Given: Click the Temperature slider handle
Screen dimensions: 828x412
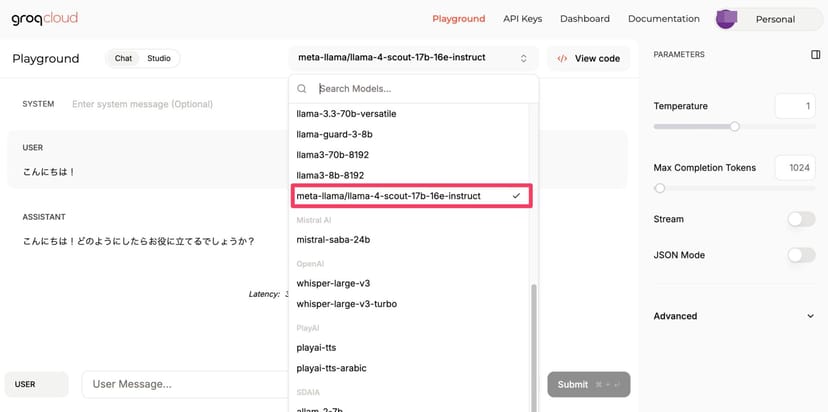Looking at the screenshot, I should pos(735,127).
